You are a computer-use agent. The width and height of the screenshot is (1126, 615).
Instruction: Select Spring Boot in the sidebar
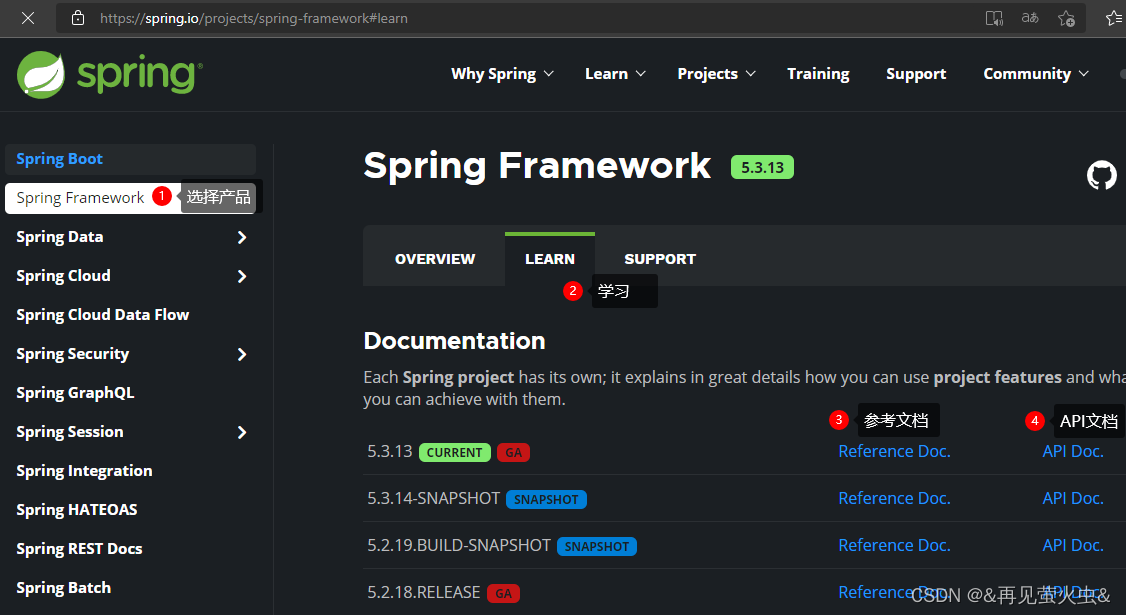pos(59,158)
